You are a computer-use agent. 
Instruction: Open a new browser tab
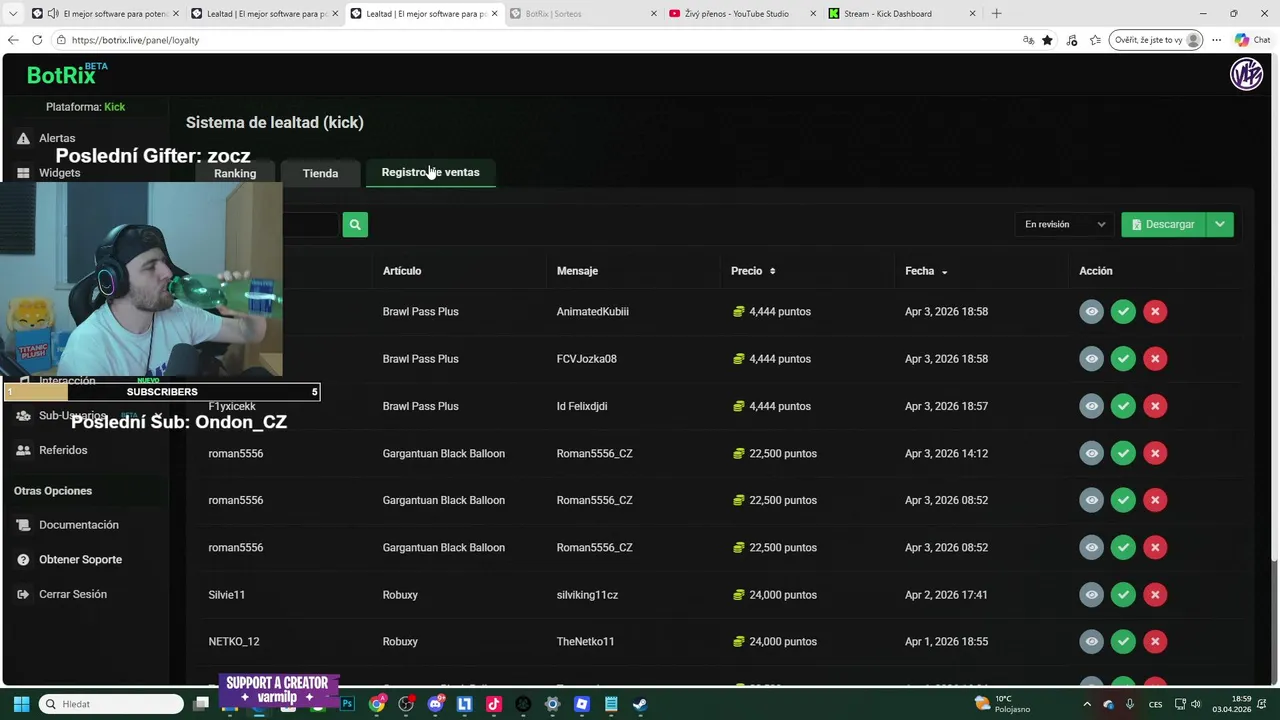[996, 14]
